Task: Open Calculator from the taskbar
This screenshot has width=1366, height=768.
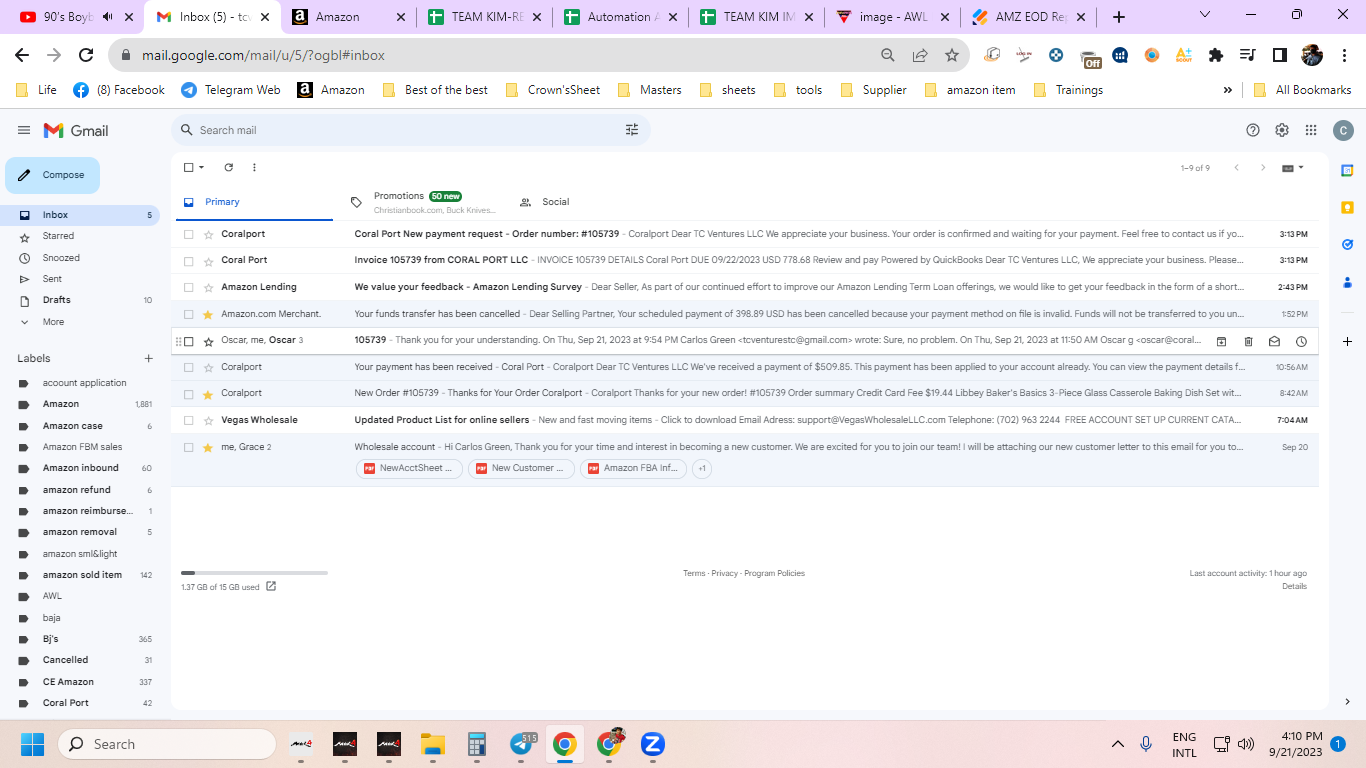Action: (476, 744)
